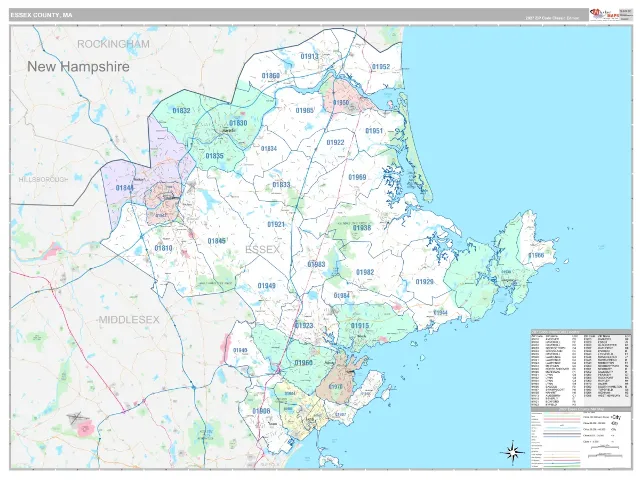This screenshot has height=480, width=640.
Task: Click ZIP code label 01835
Action: click(214, 156)
